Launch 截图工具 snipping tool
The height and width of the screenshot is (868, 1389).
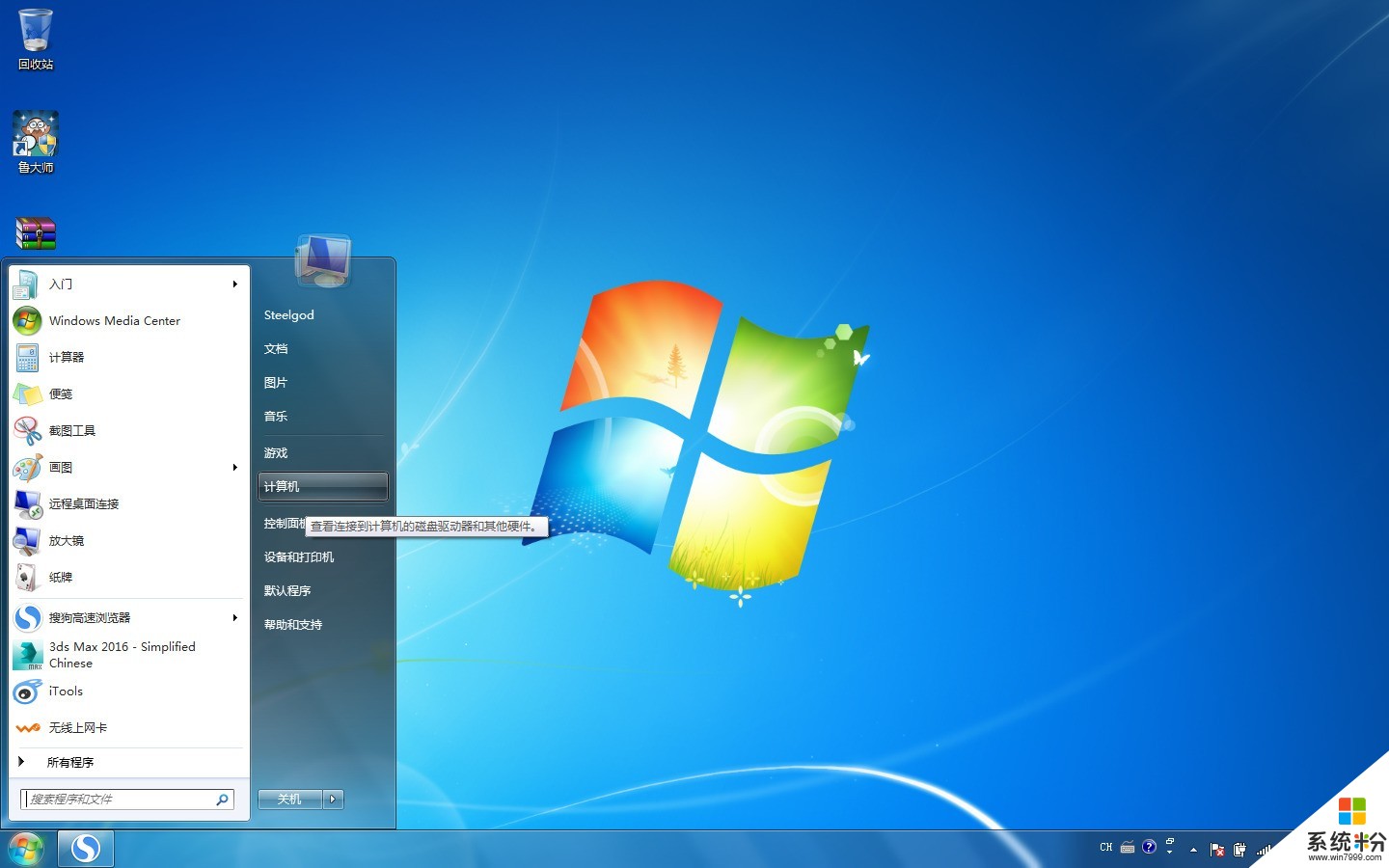pos(129,430)
